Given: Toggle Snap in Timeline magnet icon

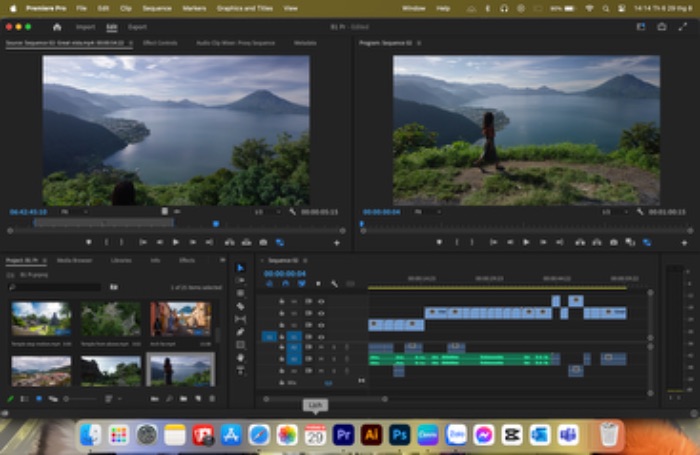Looking at the screenshot, I should point(286,284).
